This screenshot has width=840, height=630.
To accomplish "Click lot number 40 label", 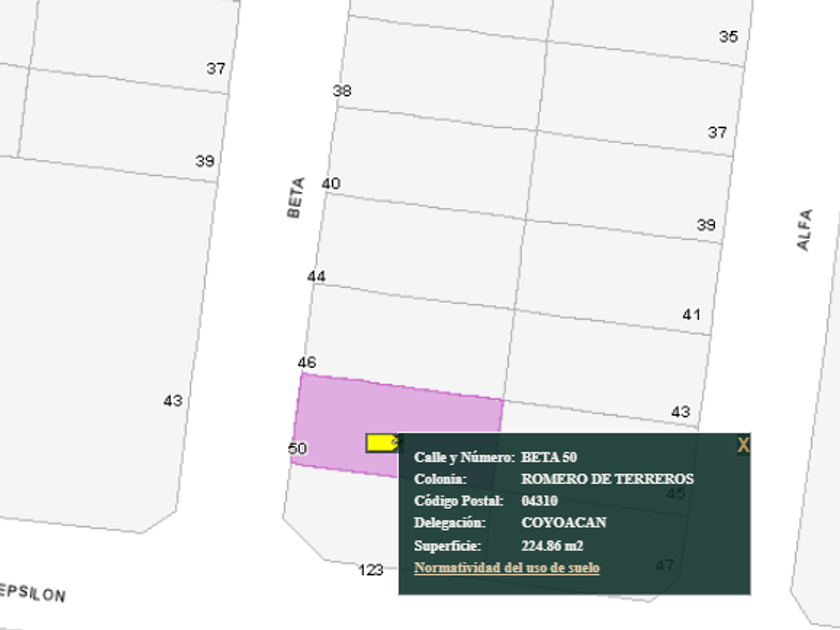I will tap(331, 184).
